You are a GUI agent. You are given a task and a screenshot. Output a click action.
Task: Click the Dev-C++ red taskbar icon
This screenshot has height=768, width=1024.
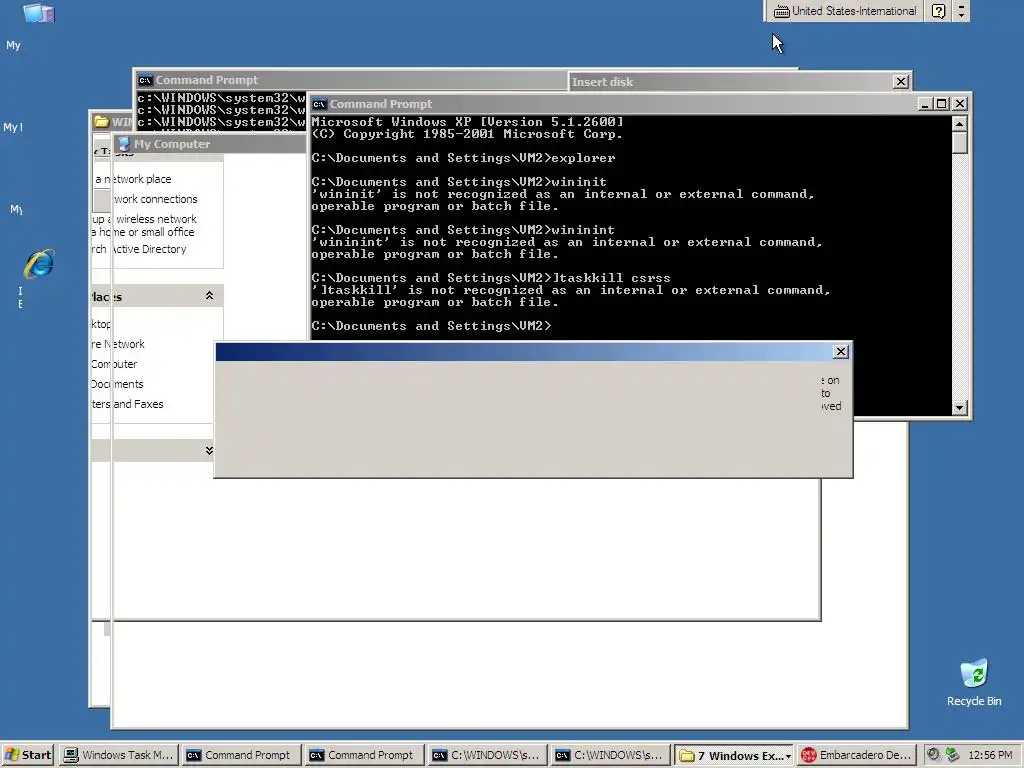[808, 755]
